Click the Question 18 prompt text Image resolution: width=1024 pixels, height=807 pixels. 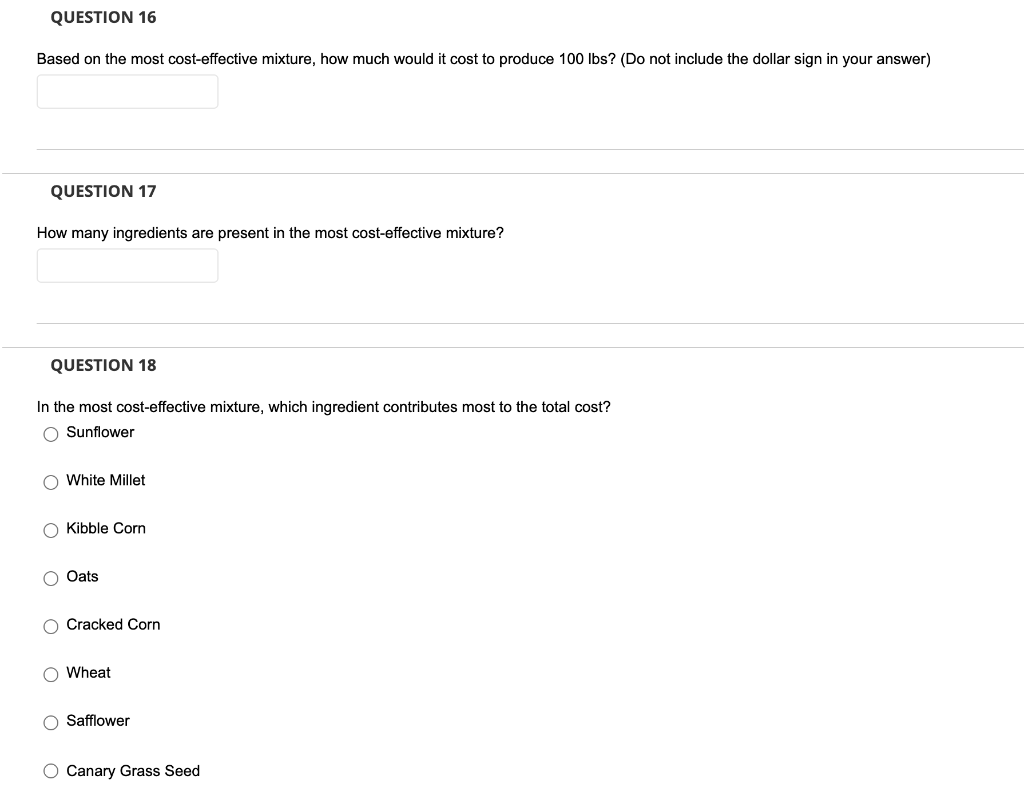point(323,406)
